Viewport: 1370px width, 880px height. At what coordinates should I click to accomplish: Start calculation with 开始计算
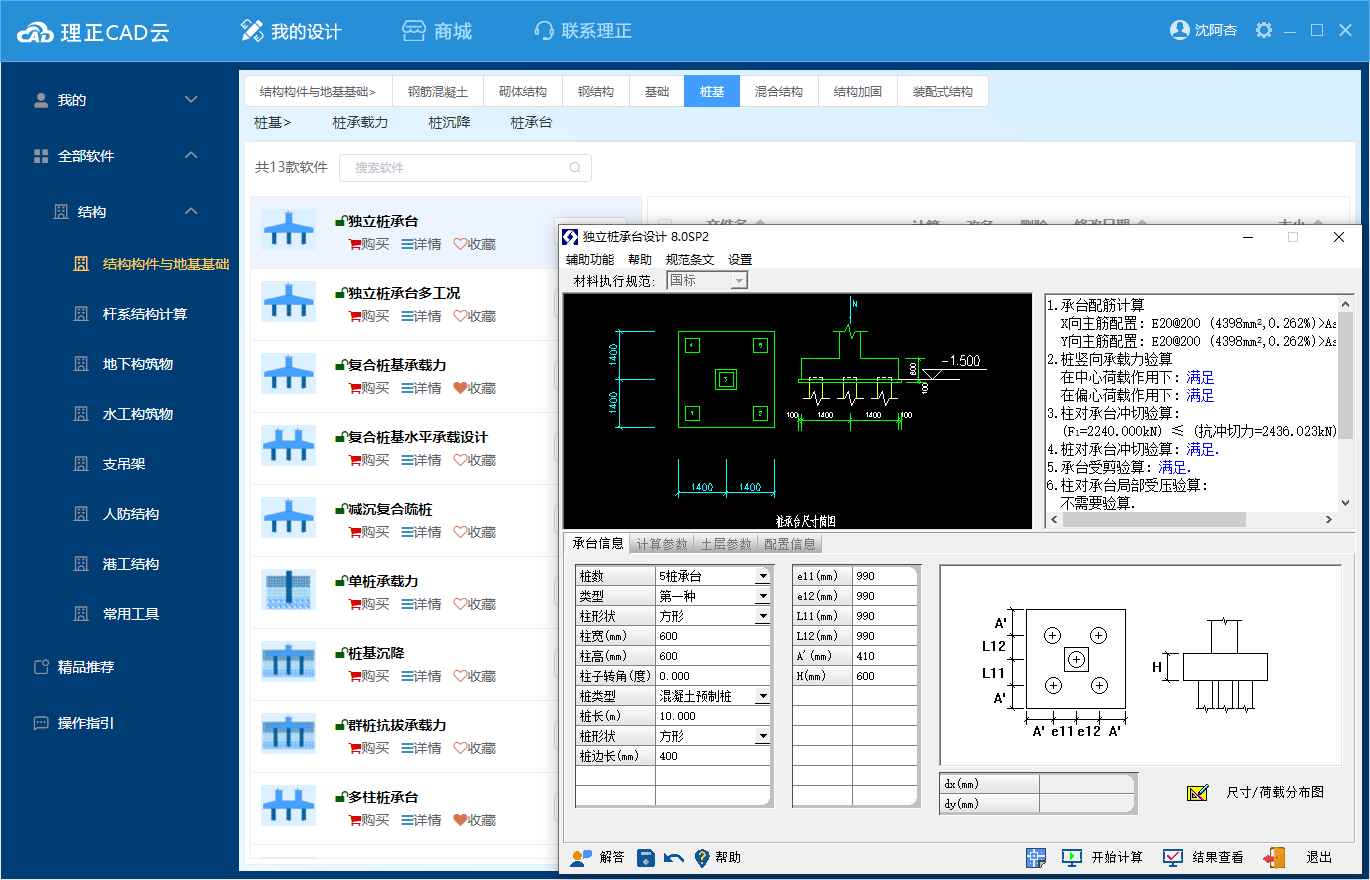pyautogui.click(x=1103, y=857)
